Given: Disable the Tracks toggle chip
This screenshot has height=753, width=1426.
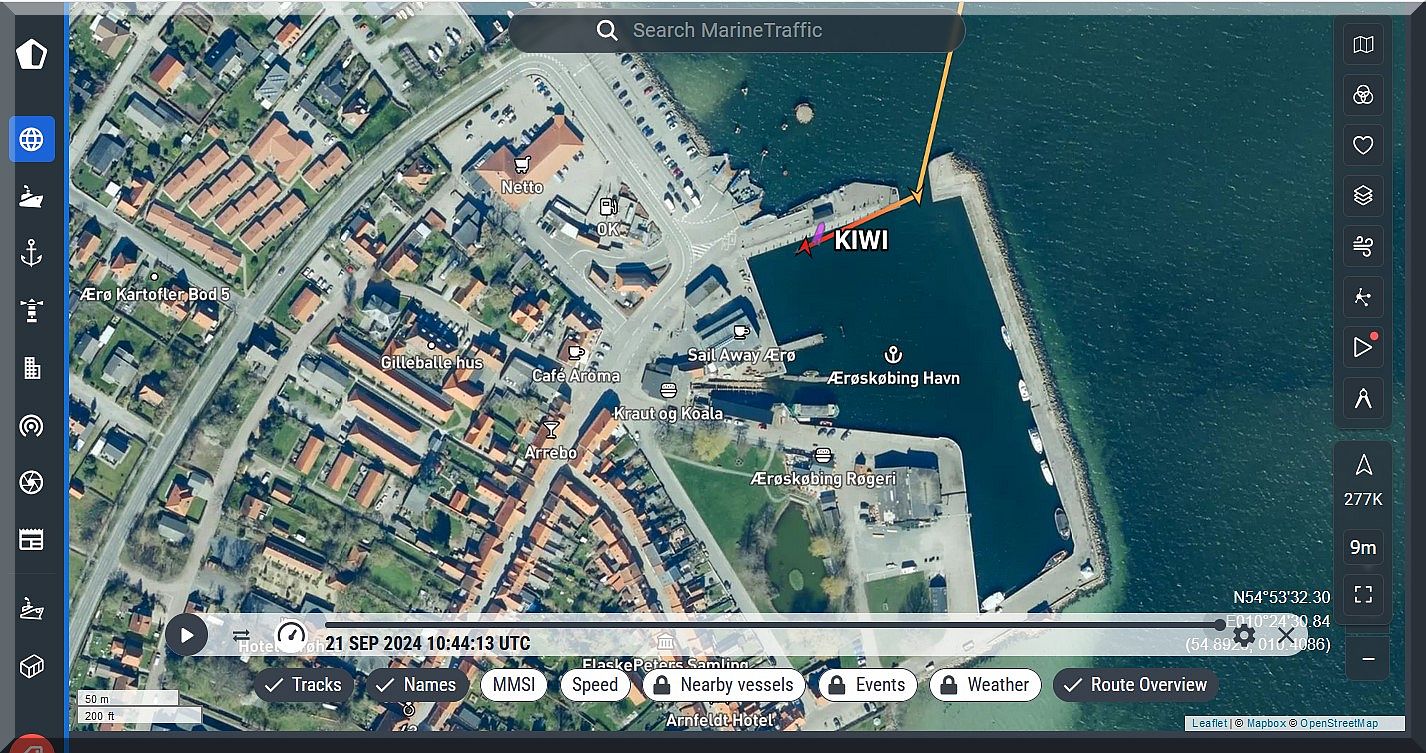Looking at the screenshot, I should (x=304, y=685).
